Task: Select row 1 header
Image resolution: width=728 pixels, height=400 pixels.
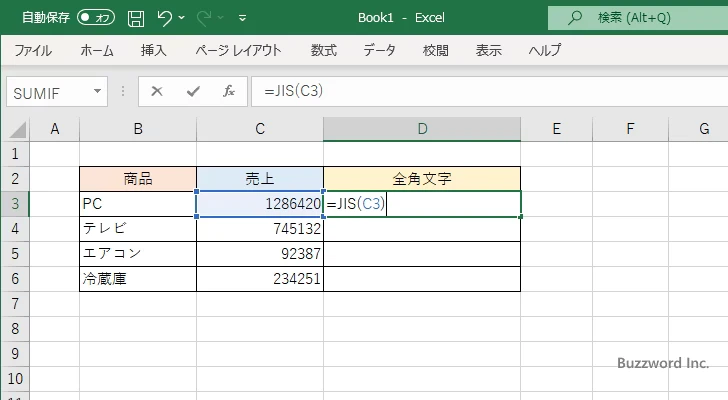Action: (15, 154)
